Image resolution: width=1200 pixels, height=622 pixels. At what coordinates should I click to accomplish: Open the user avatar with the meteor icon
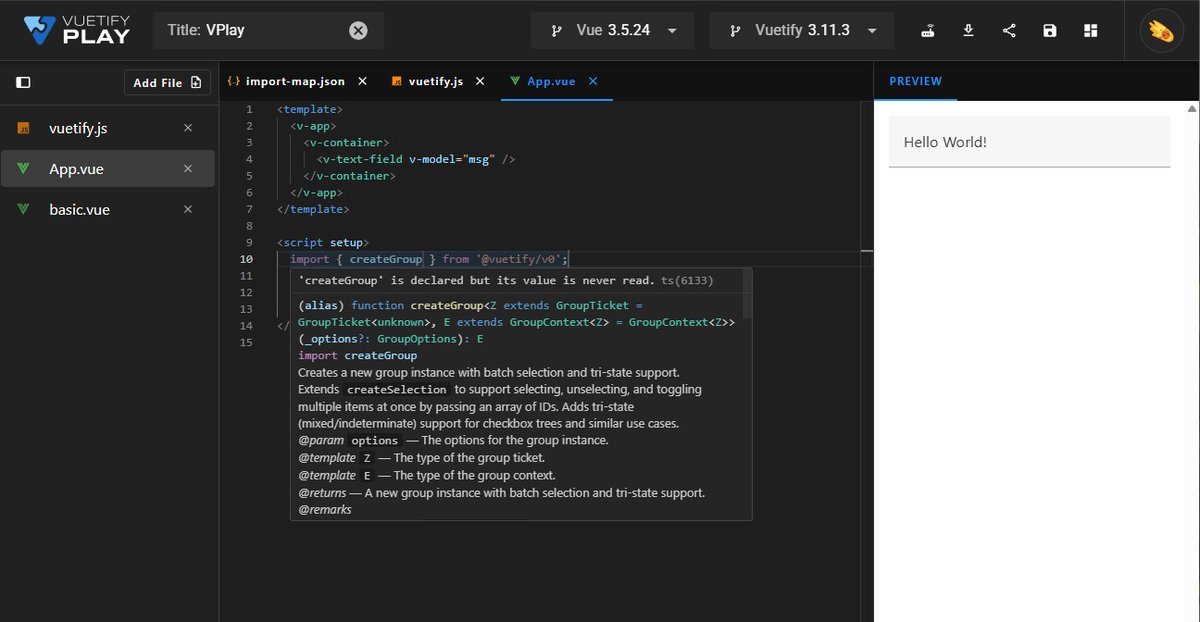(1162, 30)
